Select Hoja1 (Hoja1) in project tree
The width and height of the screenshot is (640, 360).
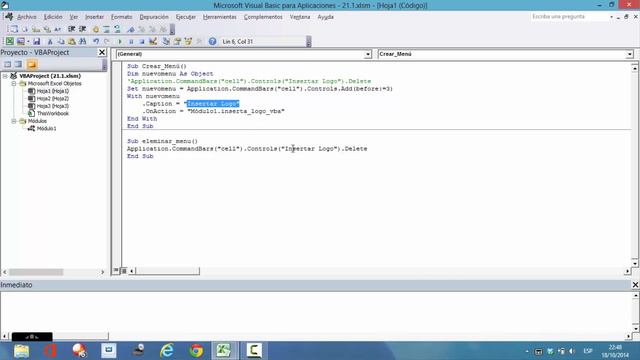pos(52,91)
